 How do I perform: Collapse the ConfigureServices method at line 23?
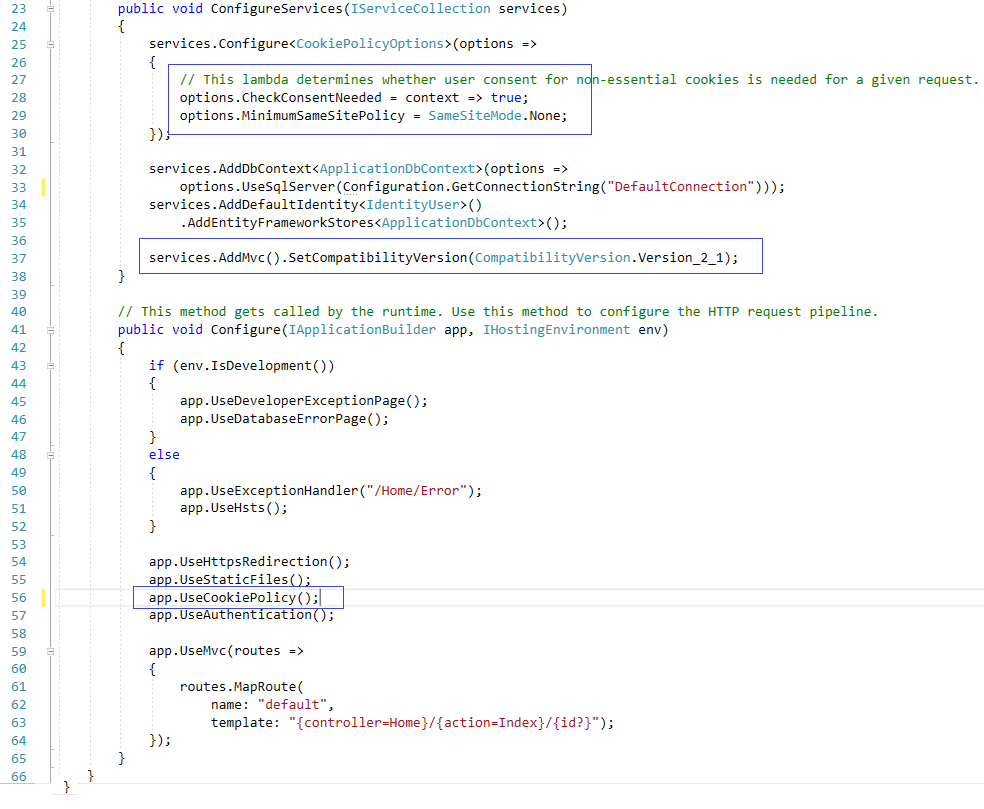(51, 9)
